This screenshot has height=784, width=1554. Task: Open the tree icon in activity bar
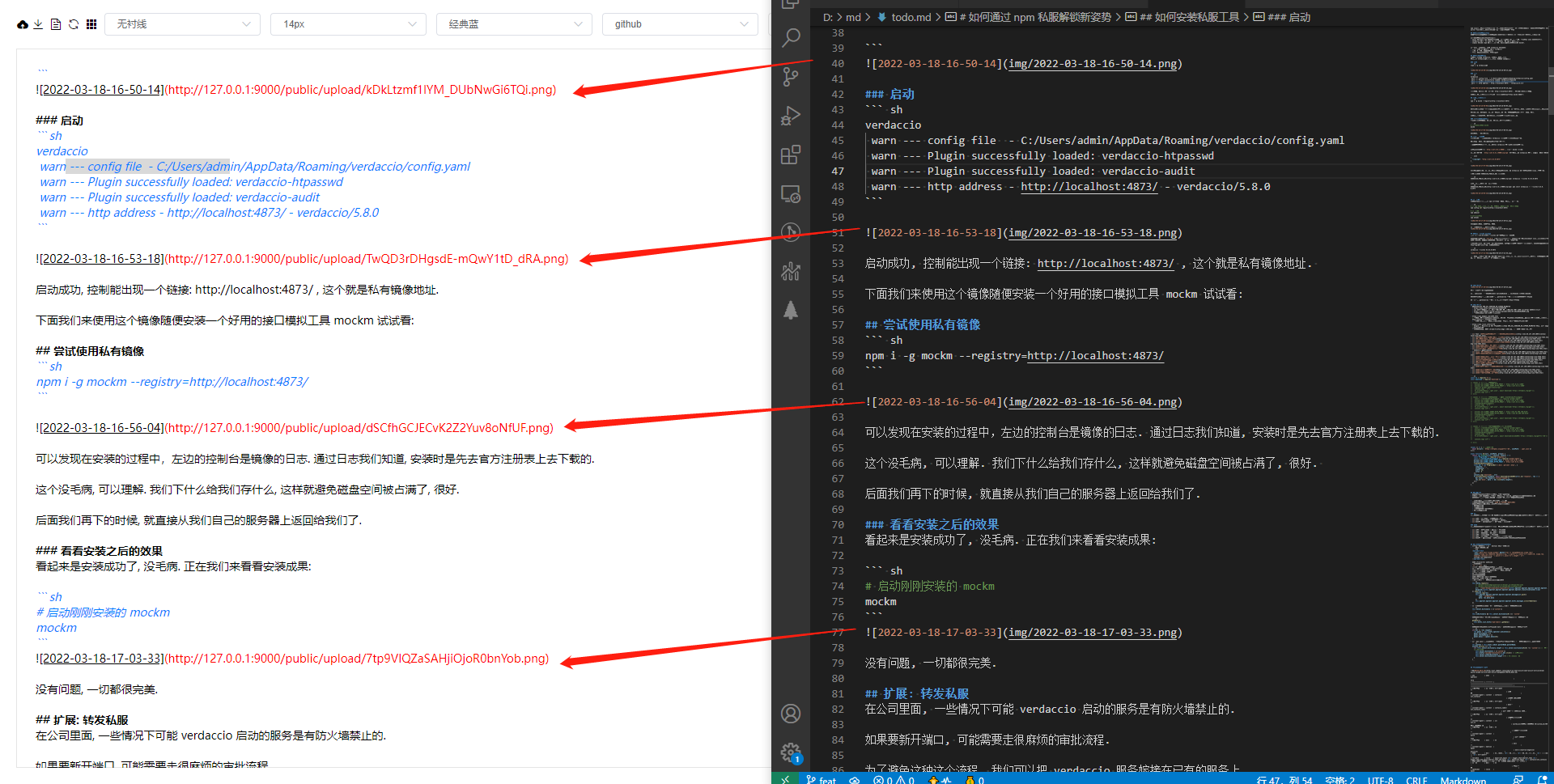(x=791, y=311)
